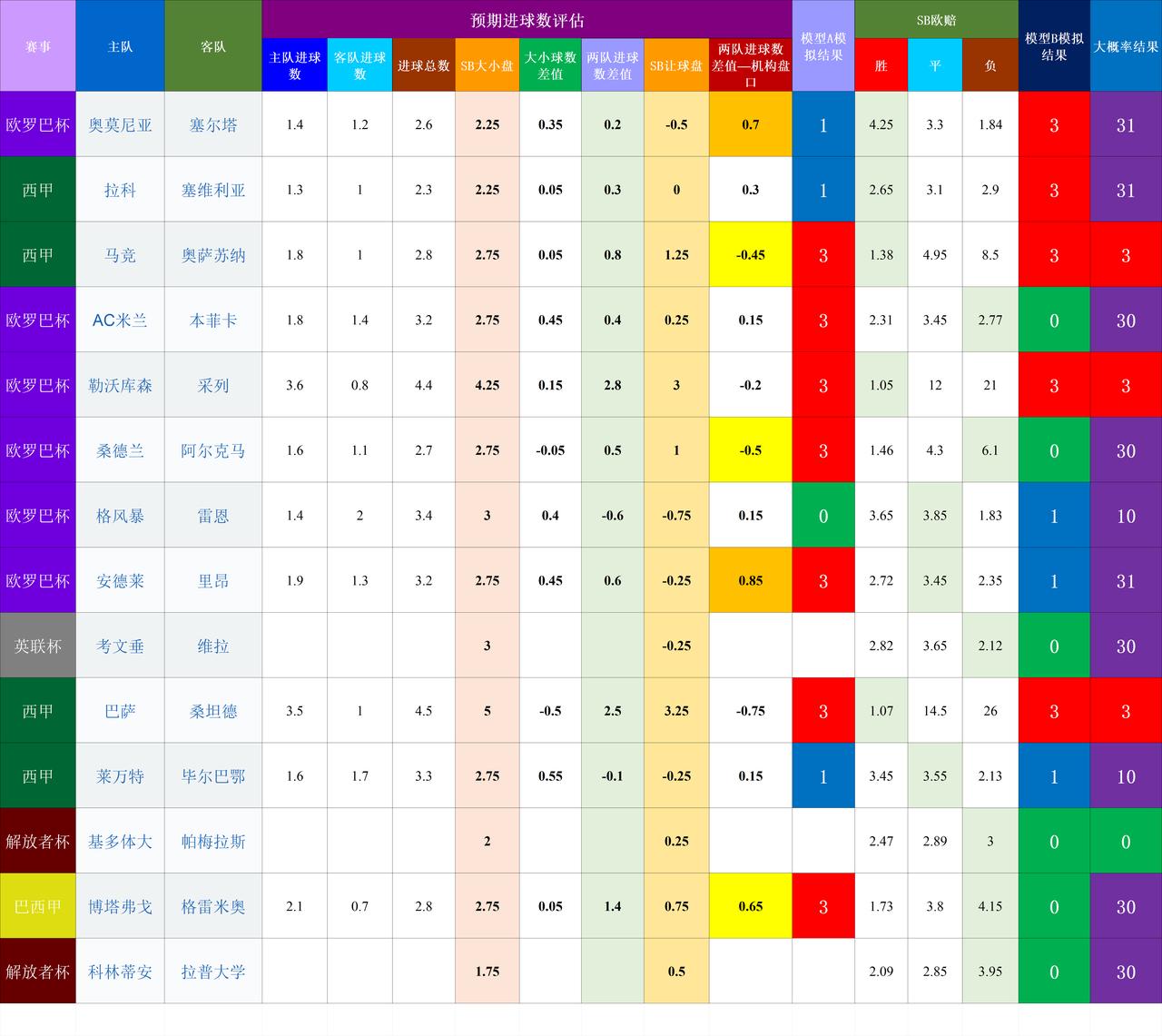
Task: Click away team cell 塞维利亚
Action: coord(213,190)
